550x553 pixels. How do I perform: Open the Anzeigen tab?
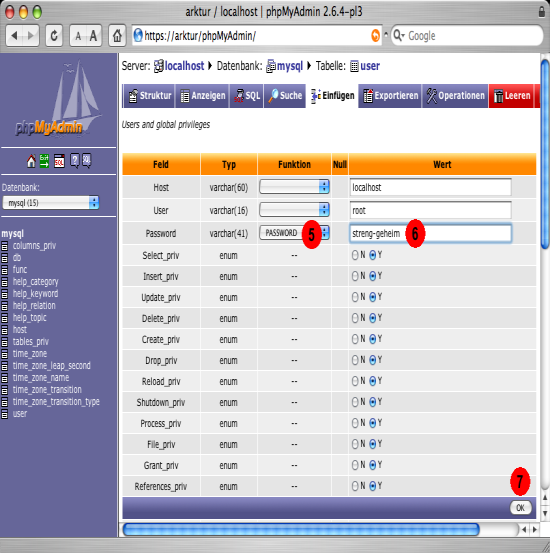click(x=203, y=96)
